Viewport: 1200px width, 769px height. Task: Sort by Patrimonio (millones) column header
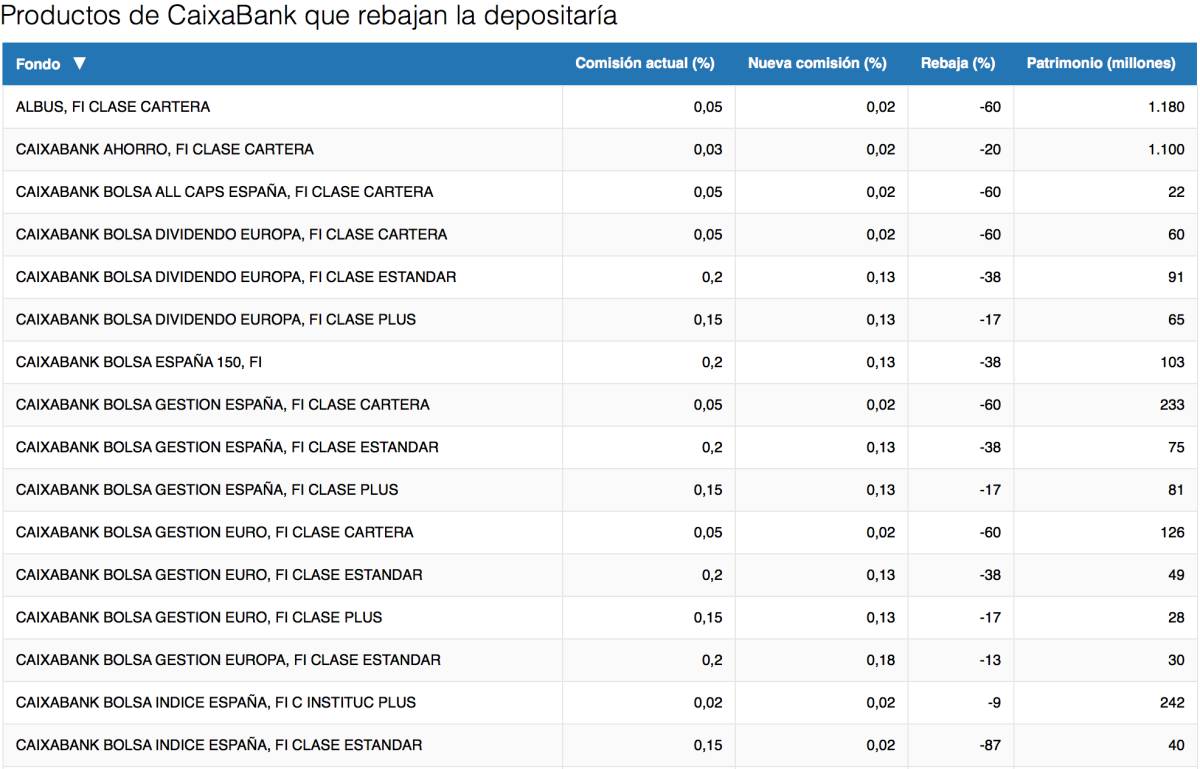[1100, 64]
